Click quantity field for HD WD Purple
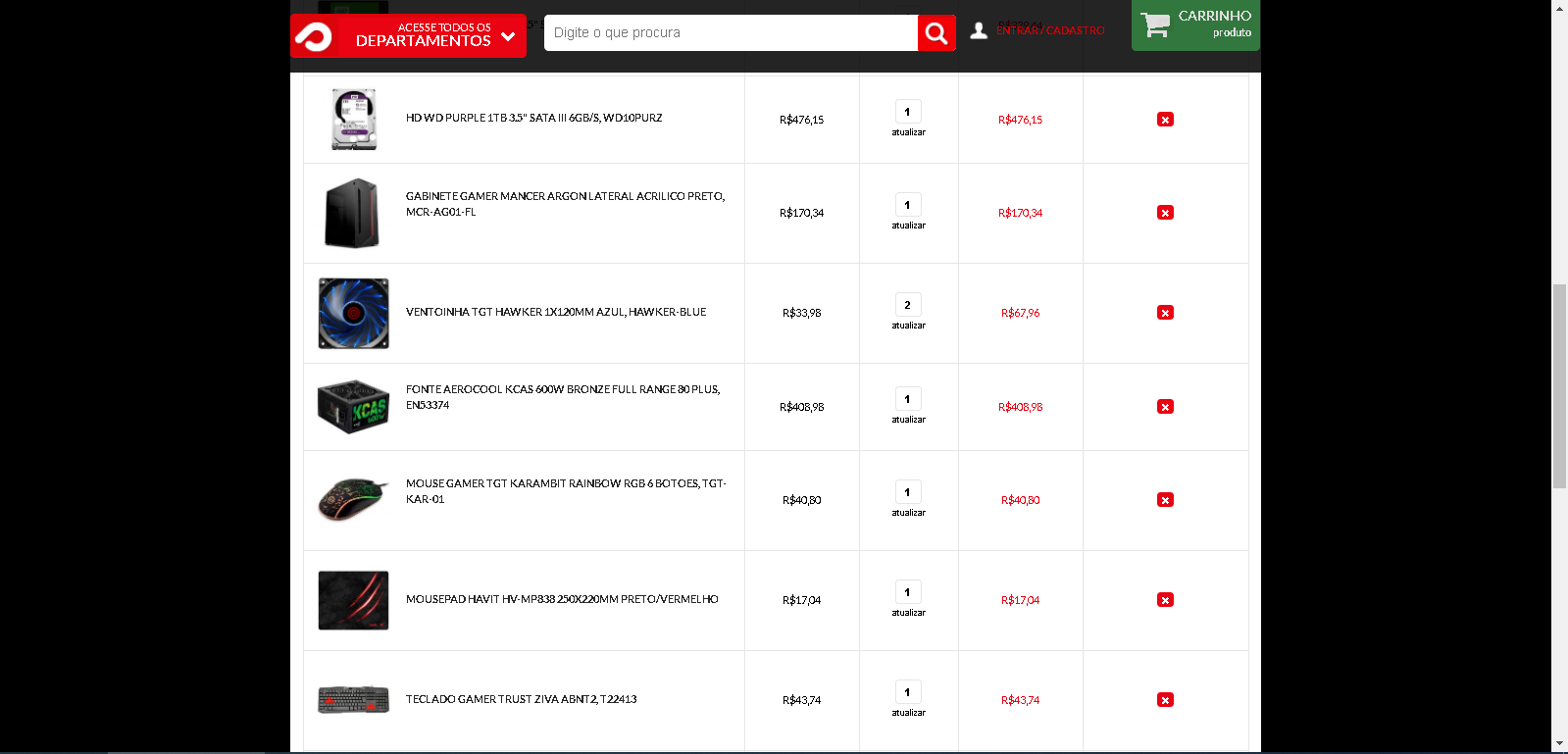Screen dimensions: 1568x754 908,112
